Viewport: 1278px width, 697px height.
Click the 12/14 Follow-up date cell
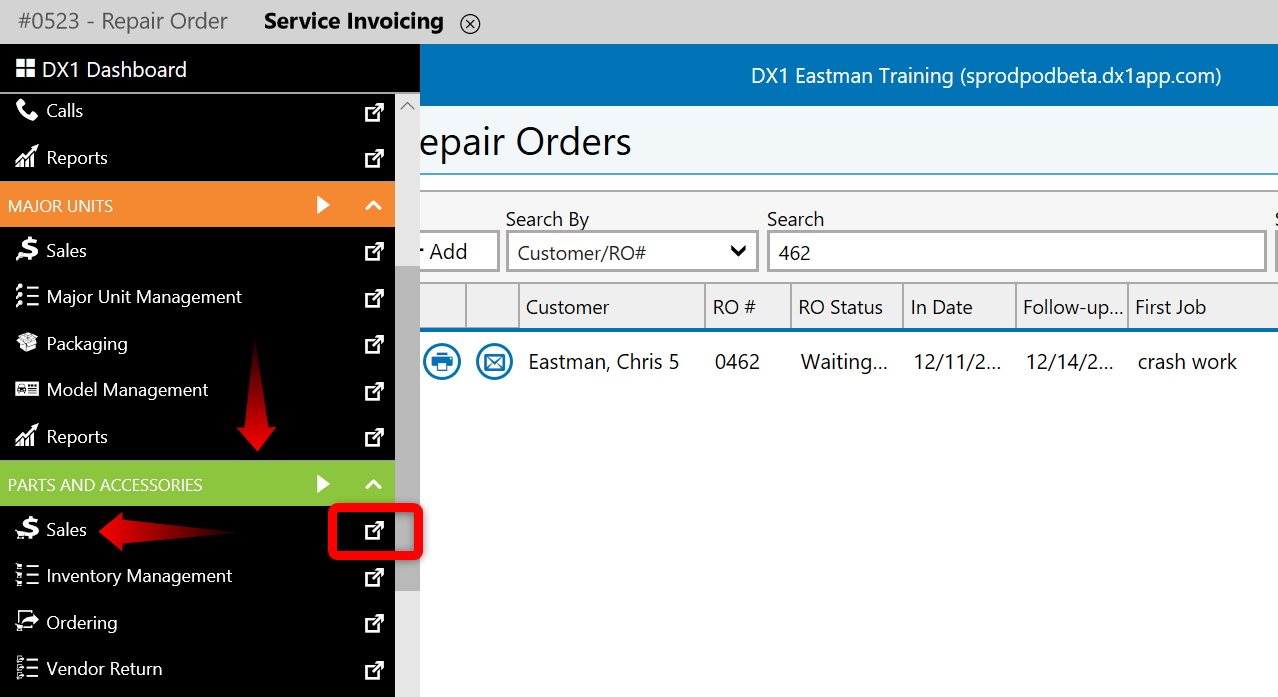coord(1070,362)
